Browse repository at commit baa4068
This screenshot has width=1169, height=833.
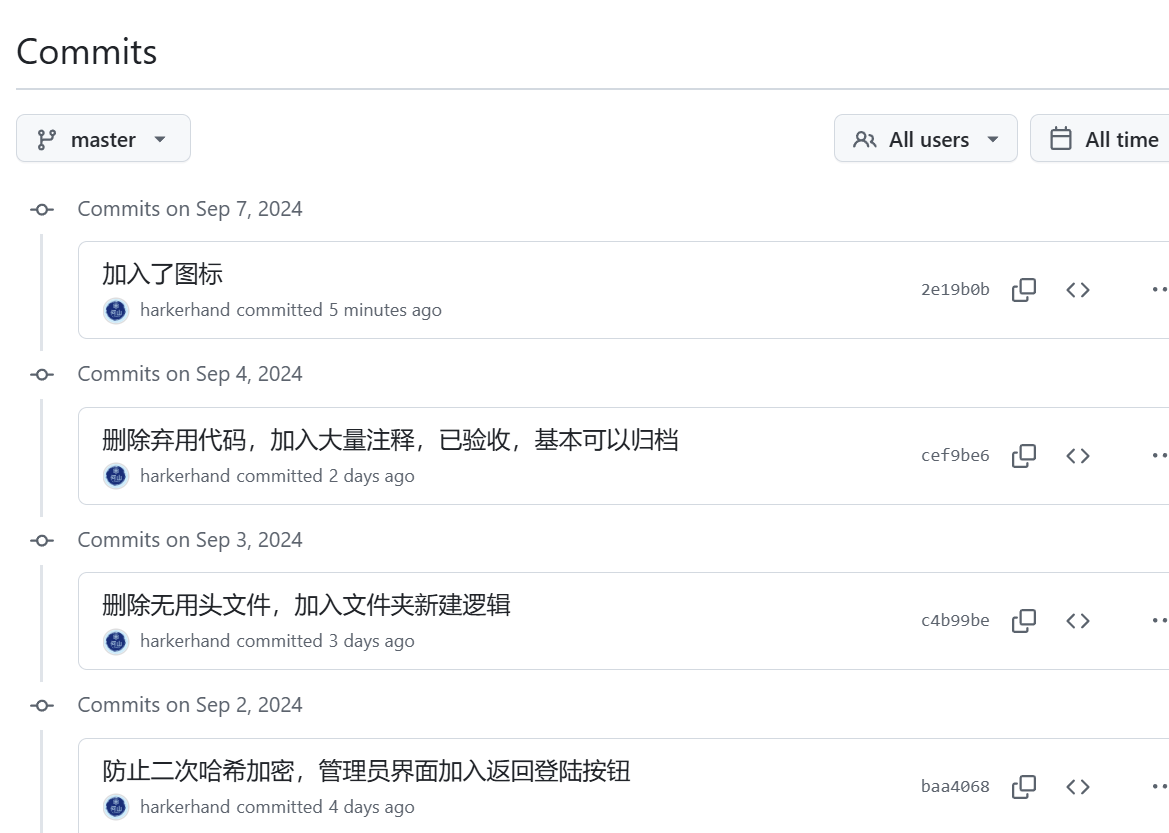click(1077, 787)
